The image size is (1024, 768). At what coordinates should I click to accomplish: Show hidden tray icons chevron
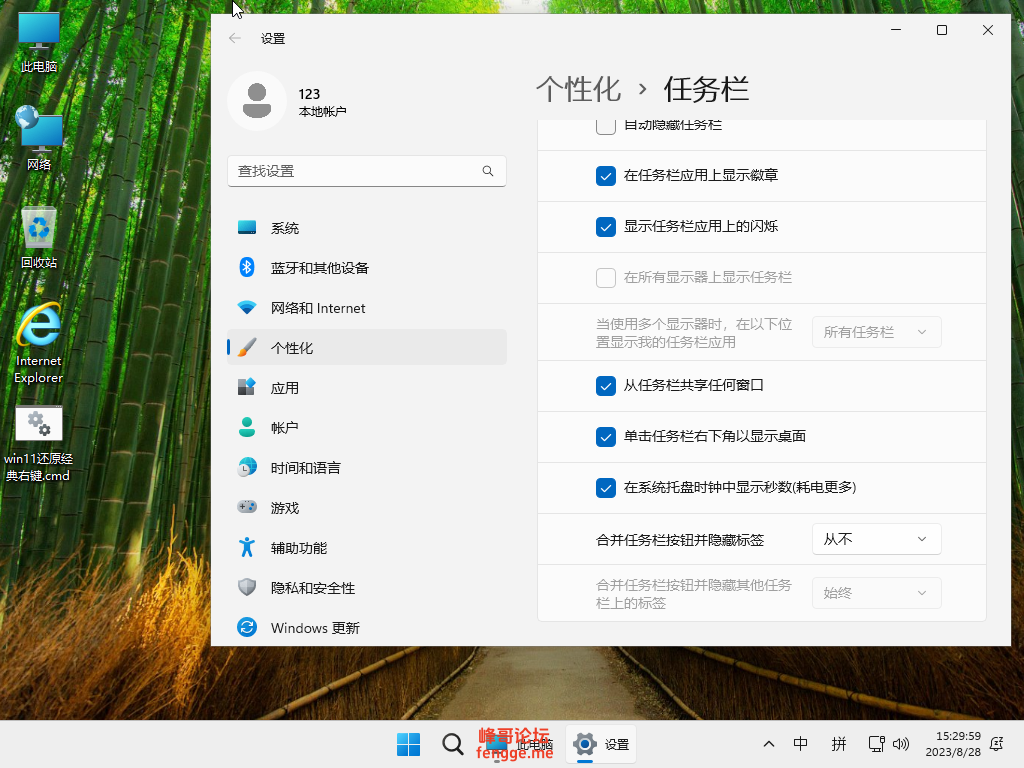click(769, 744)
